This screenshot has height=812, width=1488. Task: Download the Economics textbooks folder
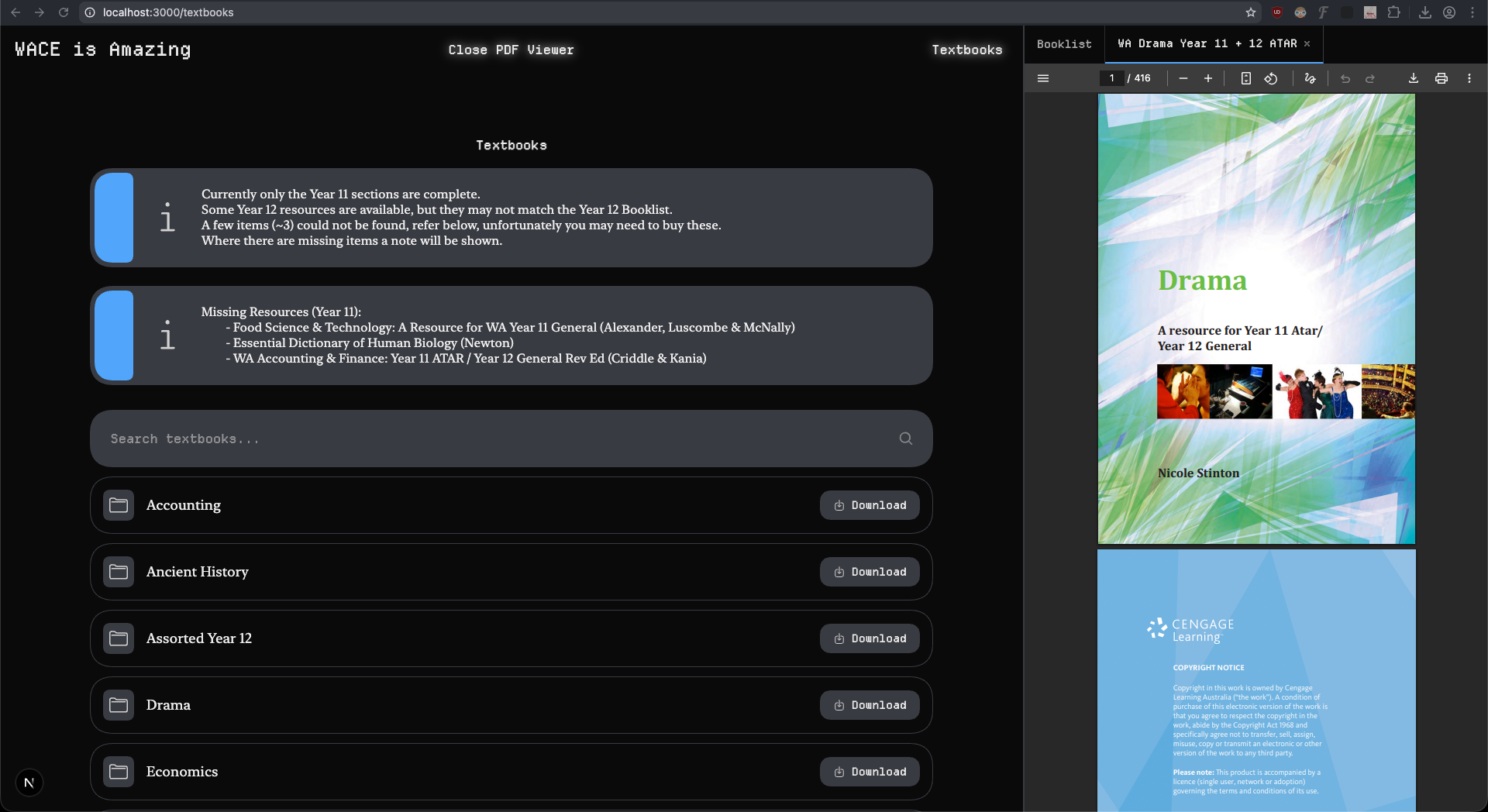pyautogui.click(x=870, y=772)
